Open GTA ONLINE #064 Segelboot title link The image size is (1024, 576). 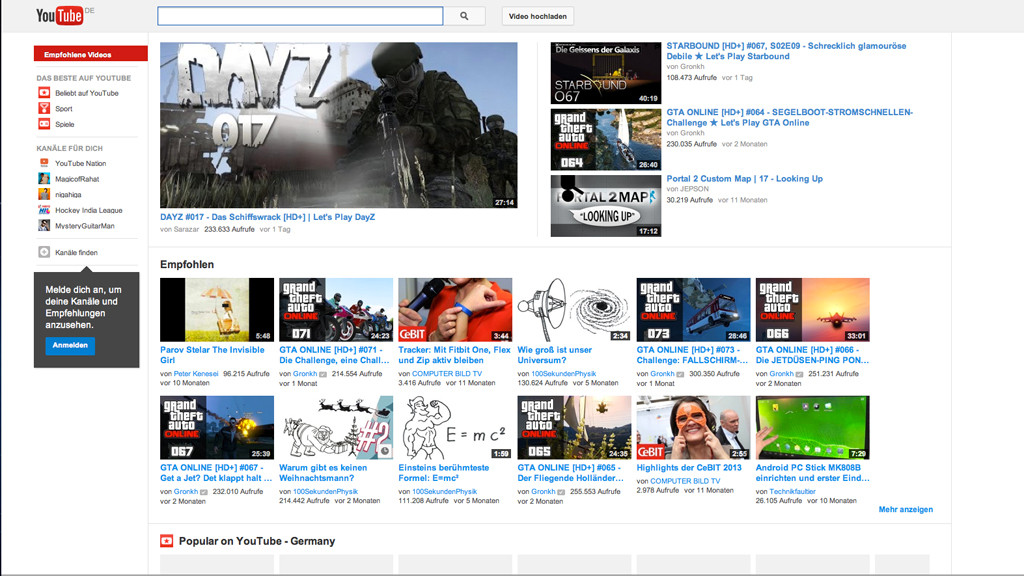tap(790, 118)
